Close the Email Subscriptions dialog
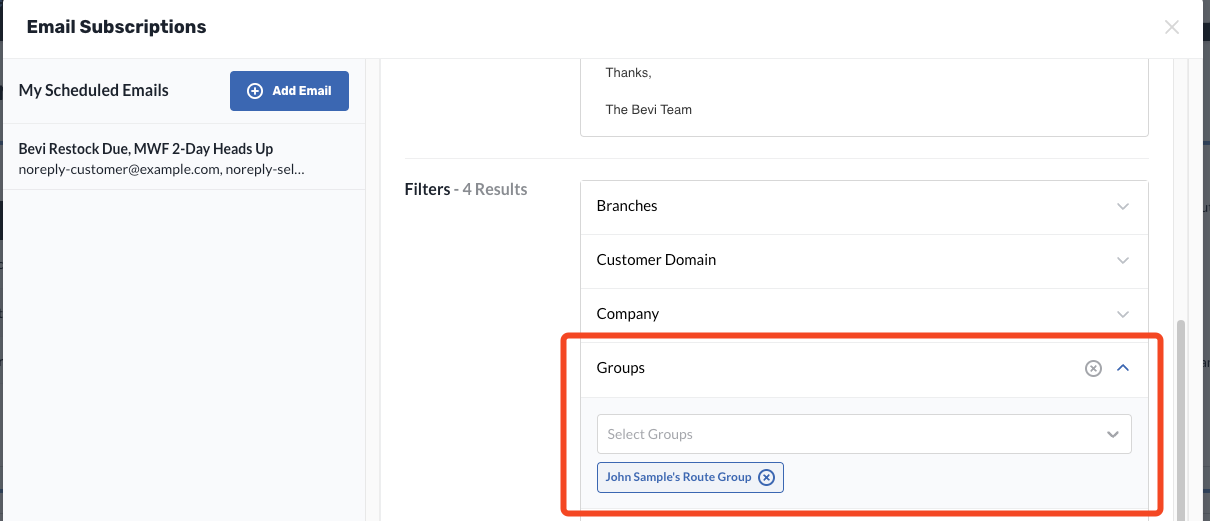 click(1172, 27)
